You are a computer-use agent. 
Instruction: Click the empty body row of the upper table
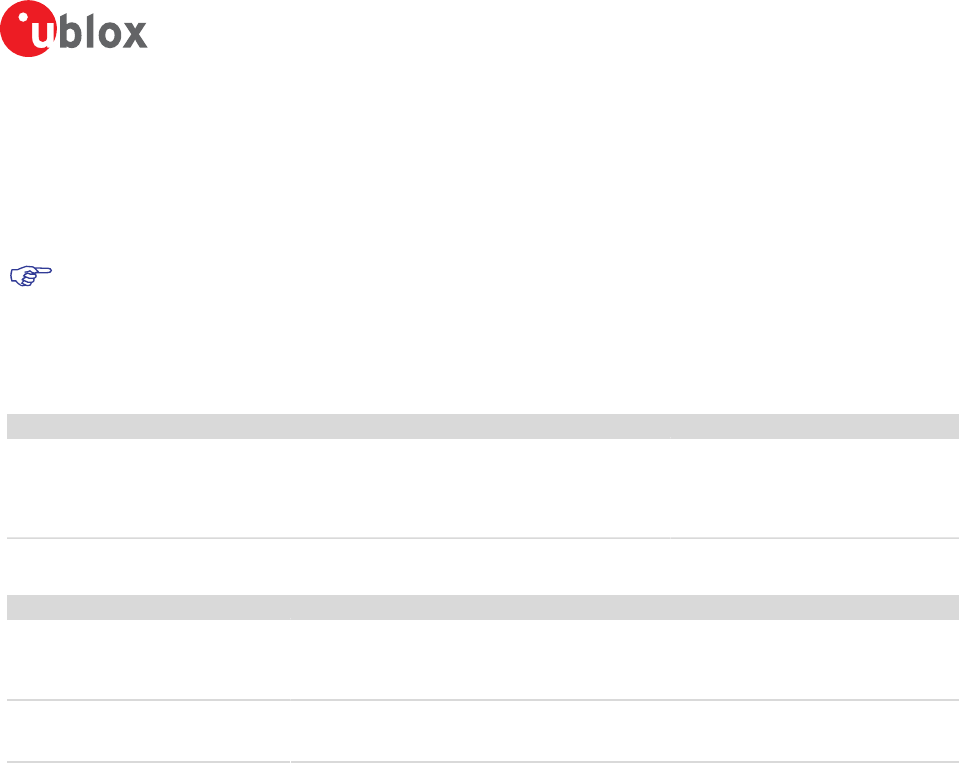click(x=483, y=488)
